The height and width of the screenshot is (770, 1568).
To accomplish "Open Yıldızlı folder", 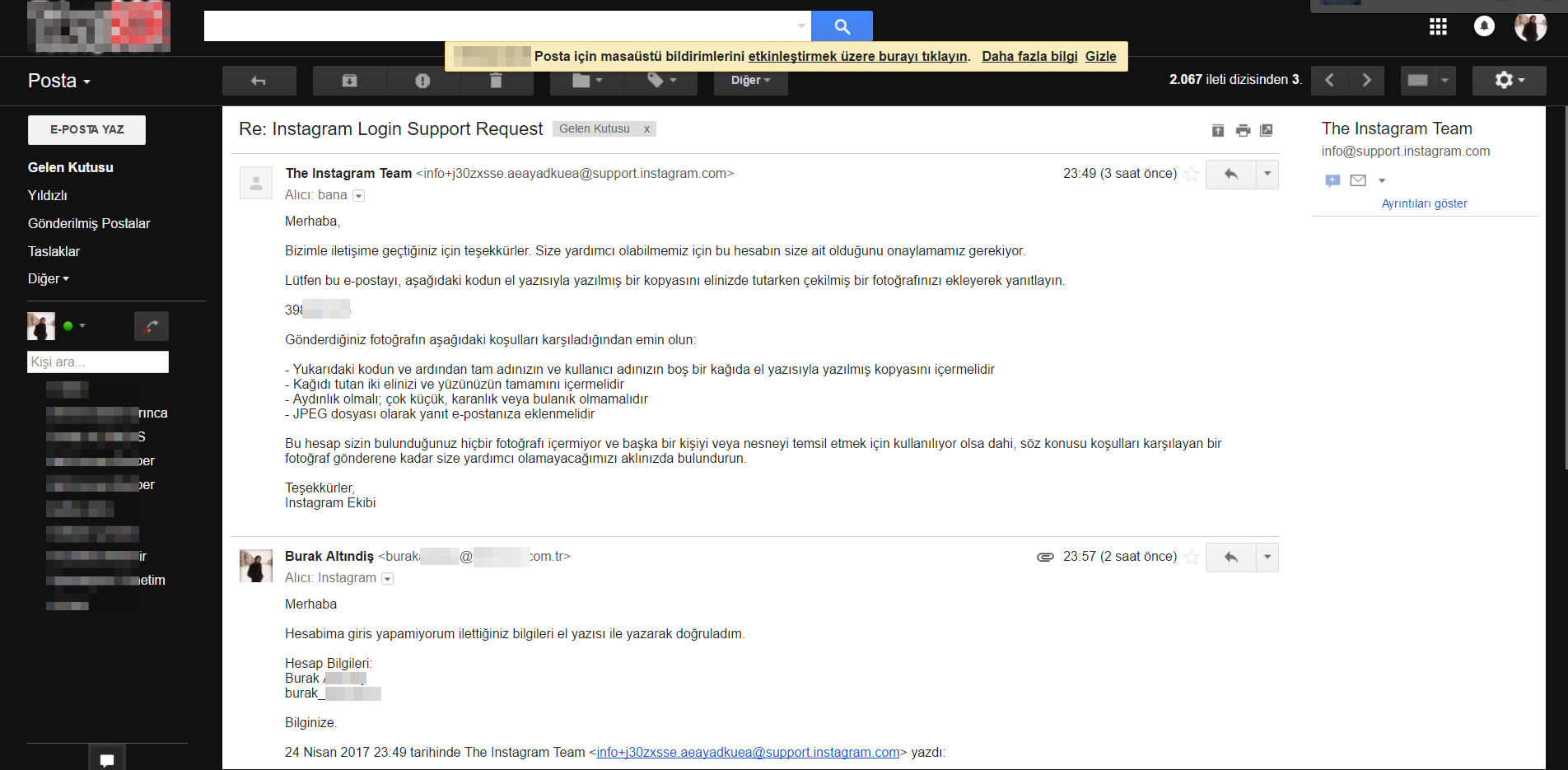I will point(48,195).
